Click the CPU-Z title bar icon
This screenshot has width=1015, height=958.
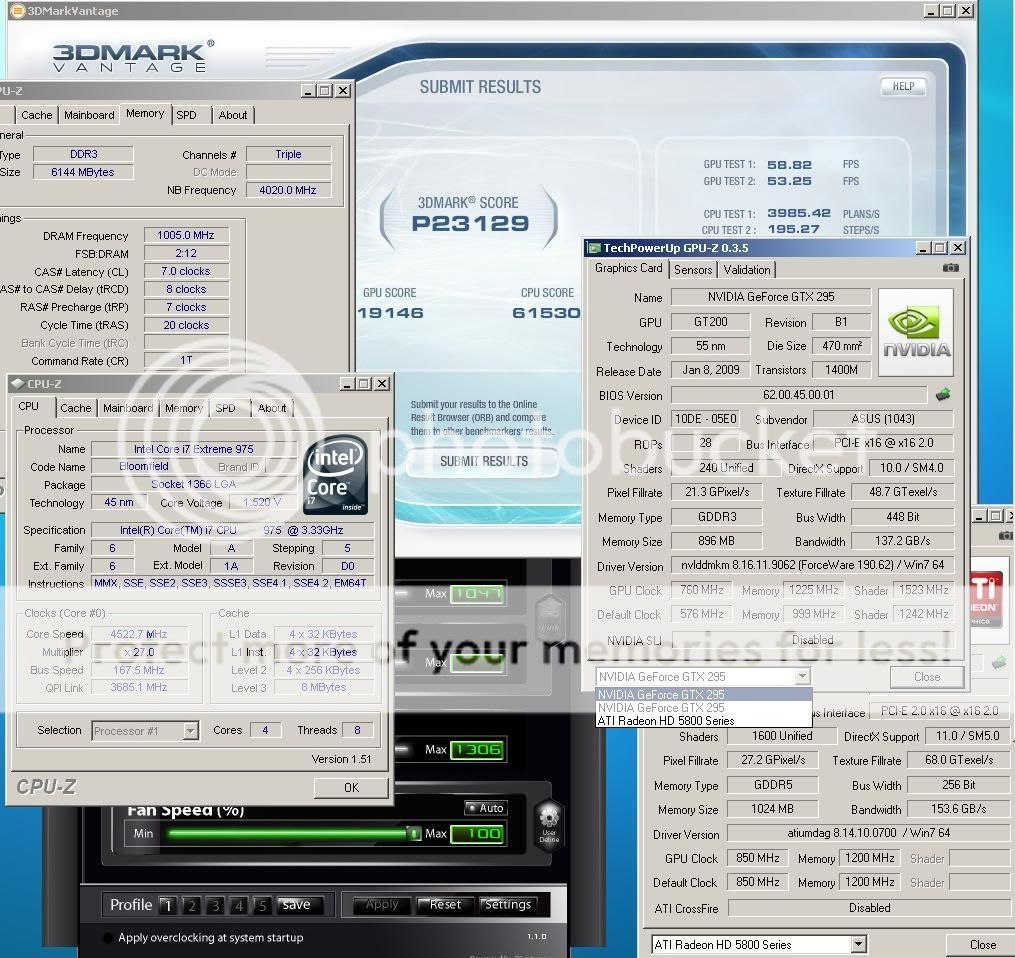(18, 384)
